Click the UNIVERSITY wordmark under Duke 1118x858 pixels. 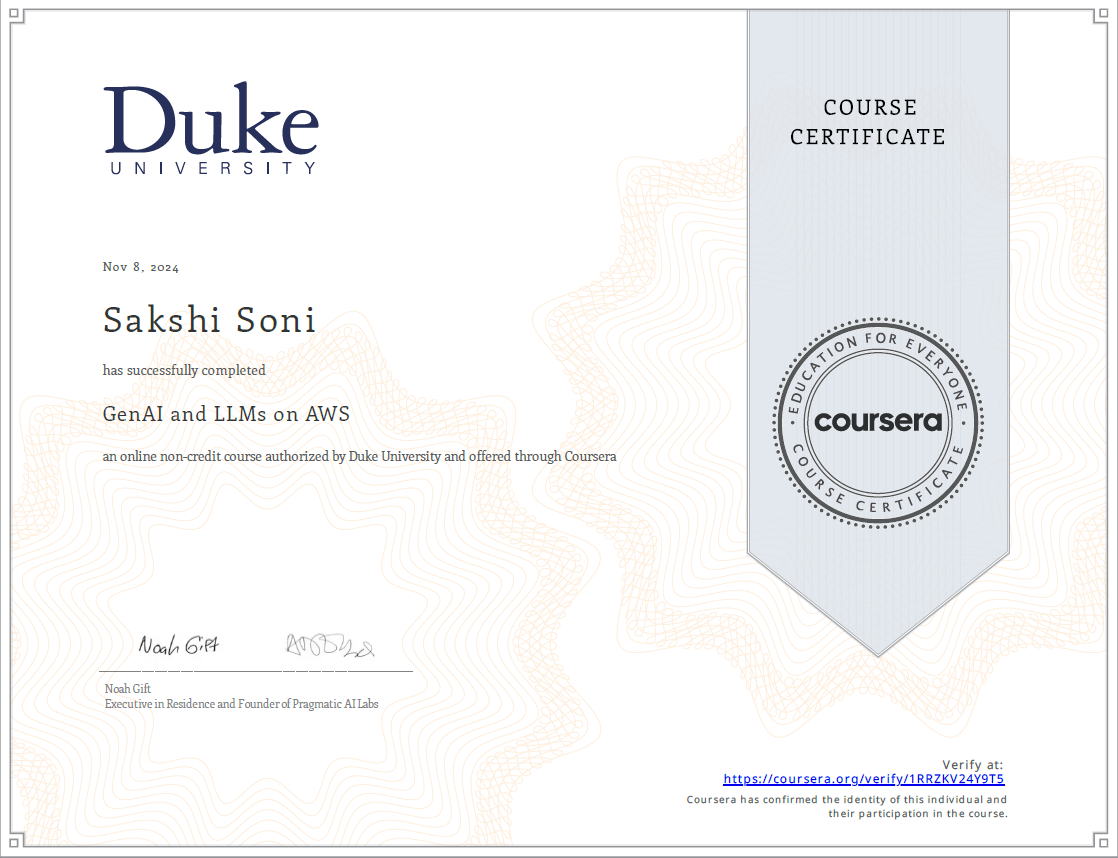click(x=212, y=168)
